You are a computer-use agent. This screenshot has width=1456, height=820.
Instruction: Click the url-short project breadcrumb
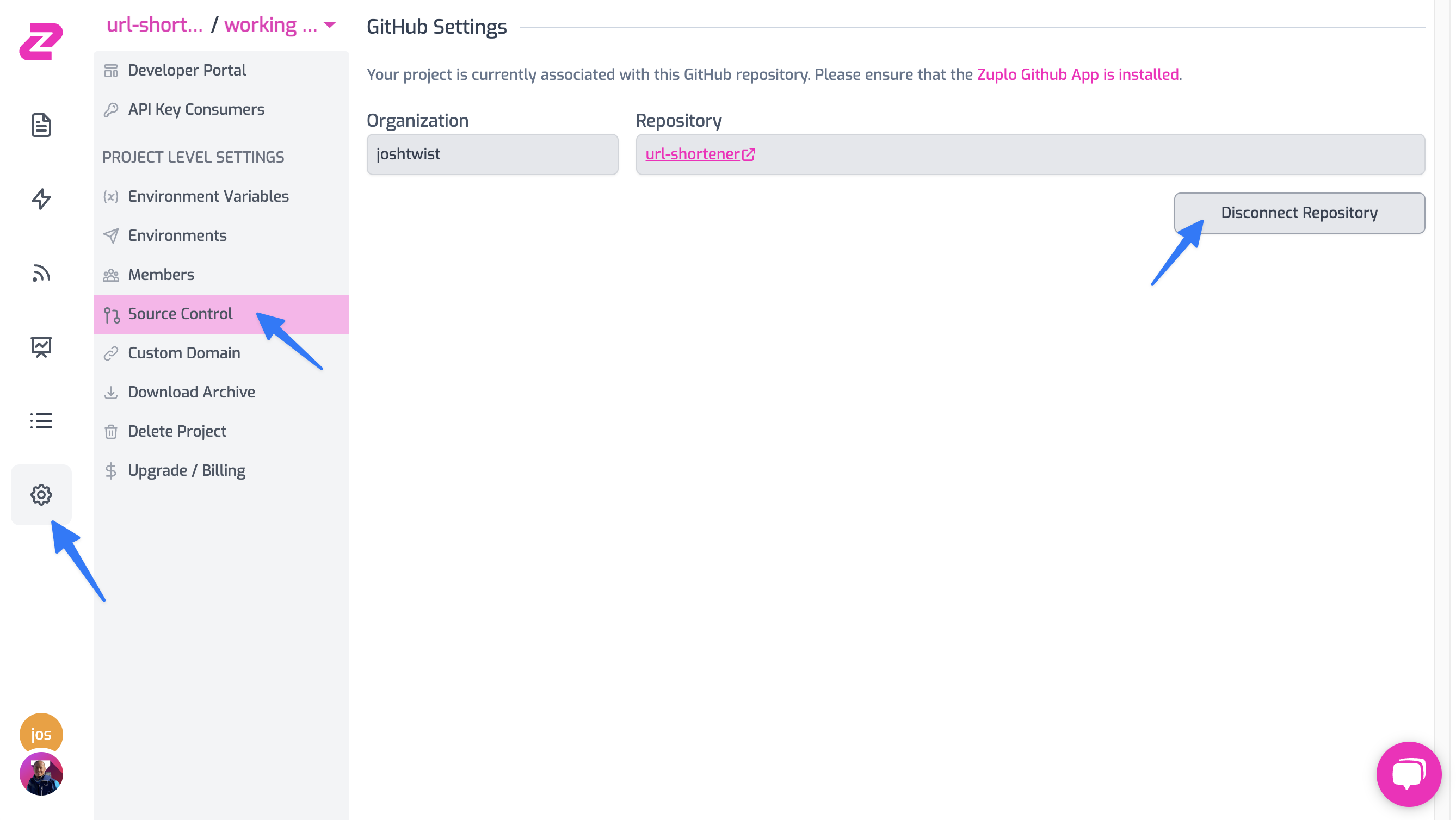click(155, 25)
